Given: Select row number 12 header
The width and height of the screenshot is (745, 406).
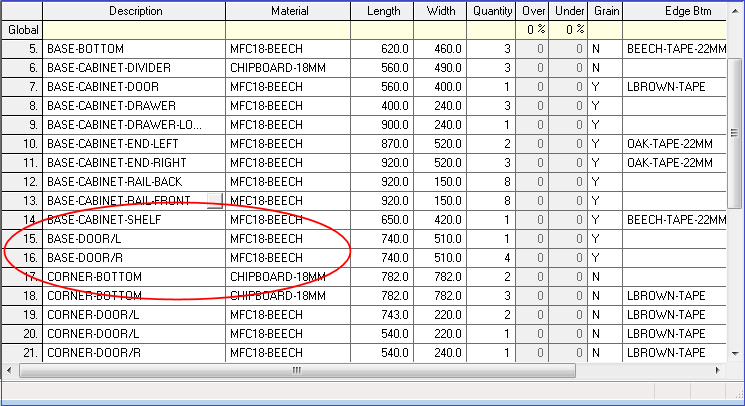Looking at the screenshot, I should [22, 182].
